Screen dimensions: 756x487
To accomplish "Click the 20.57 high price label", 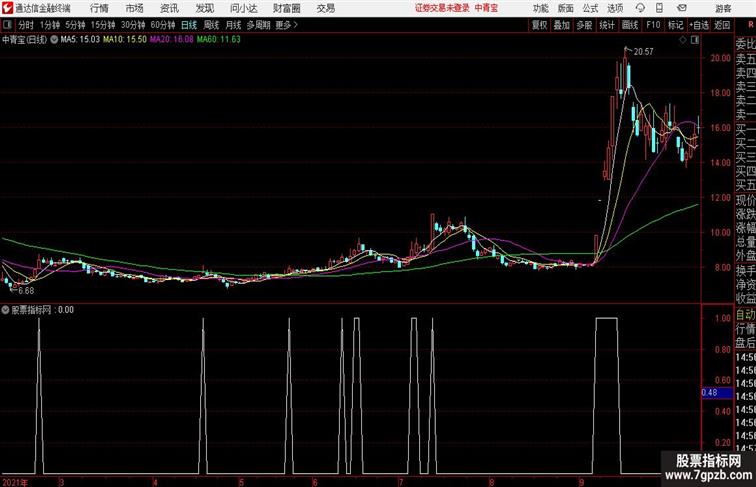I will (644, 52).
